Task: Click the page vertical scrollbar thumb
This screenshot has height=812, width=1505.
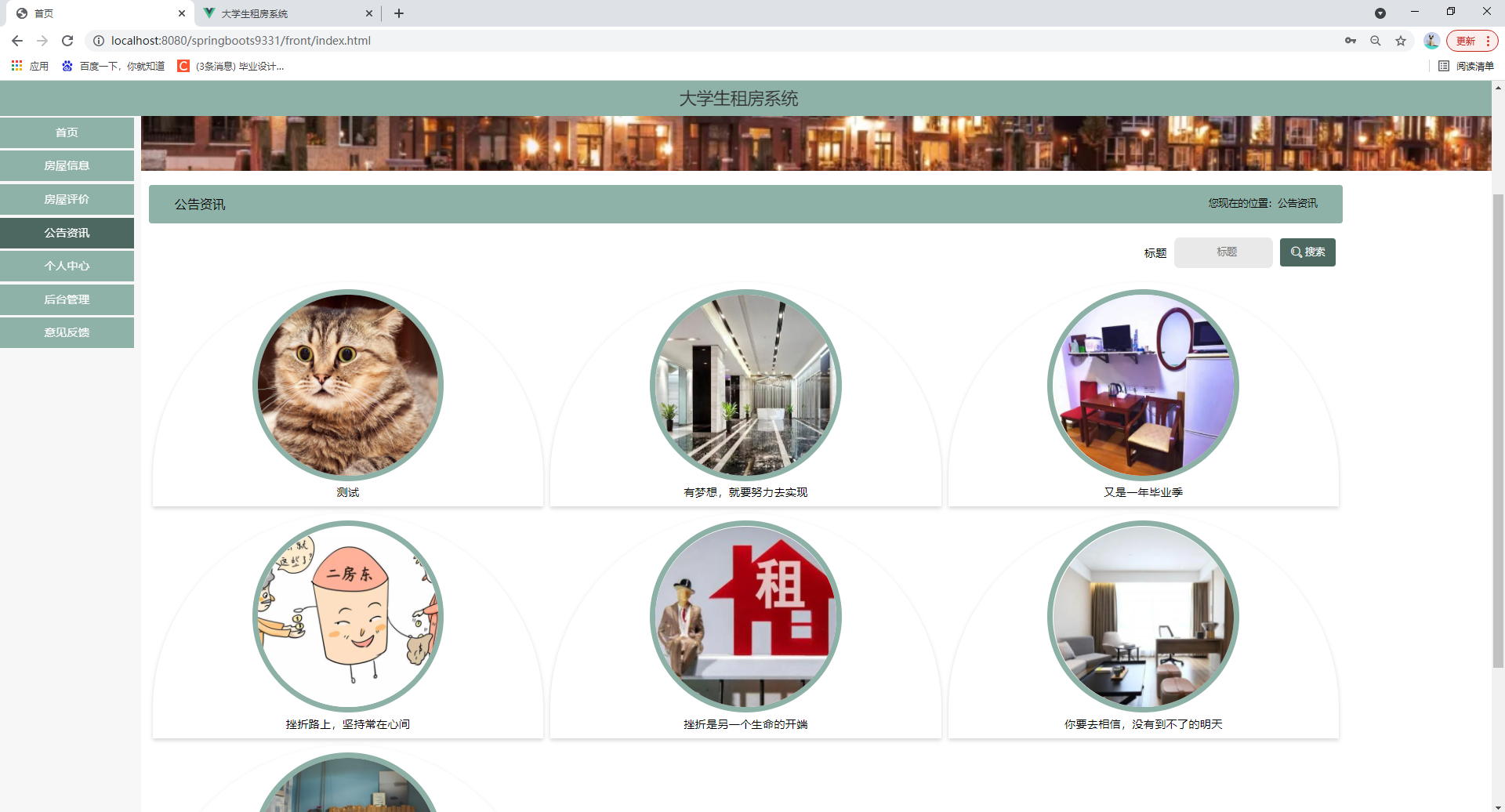Action: click(1498, 431)
